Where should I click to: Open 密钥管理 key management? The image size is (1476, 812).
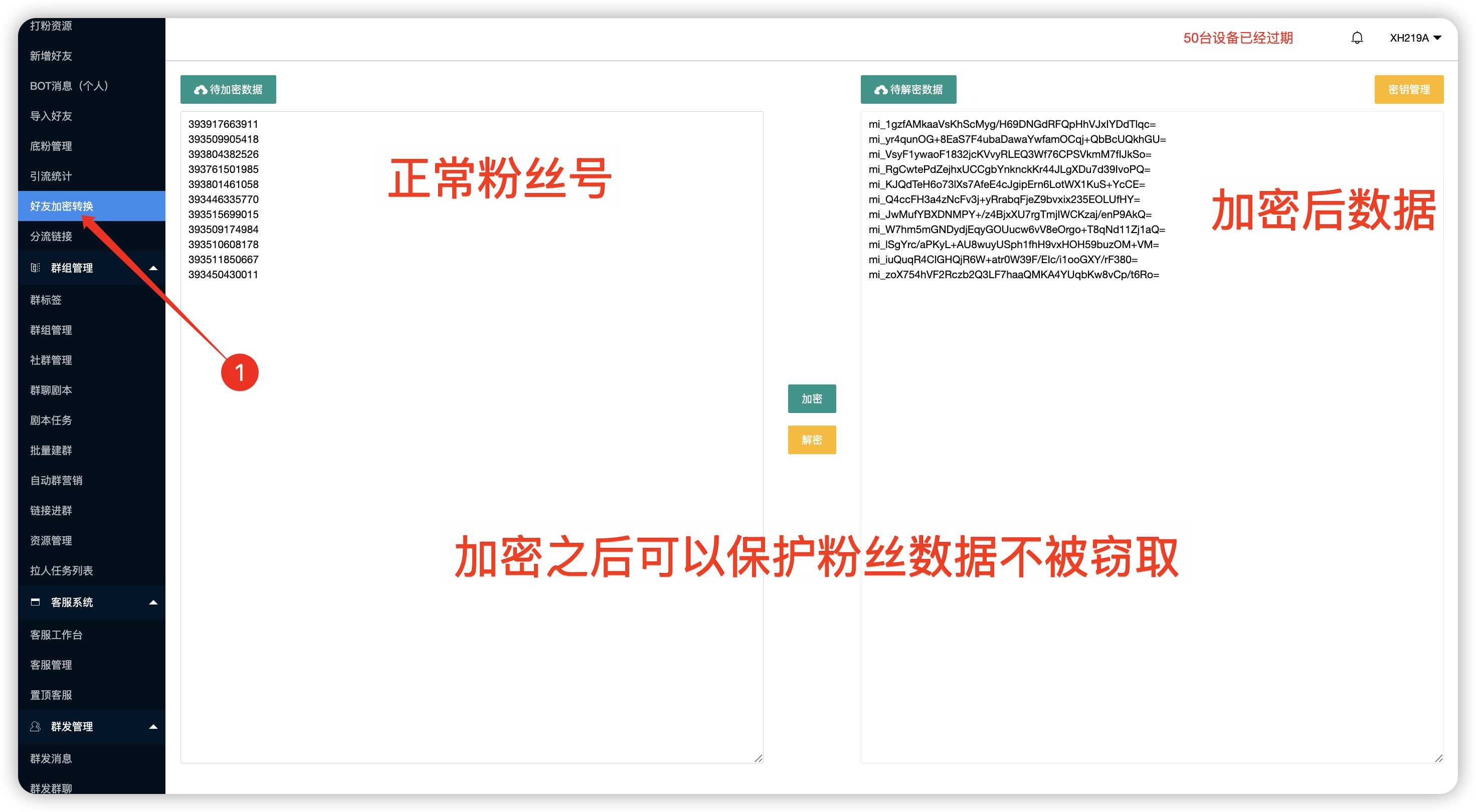pos(1408,89)
